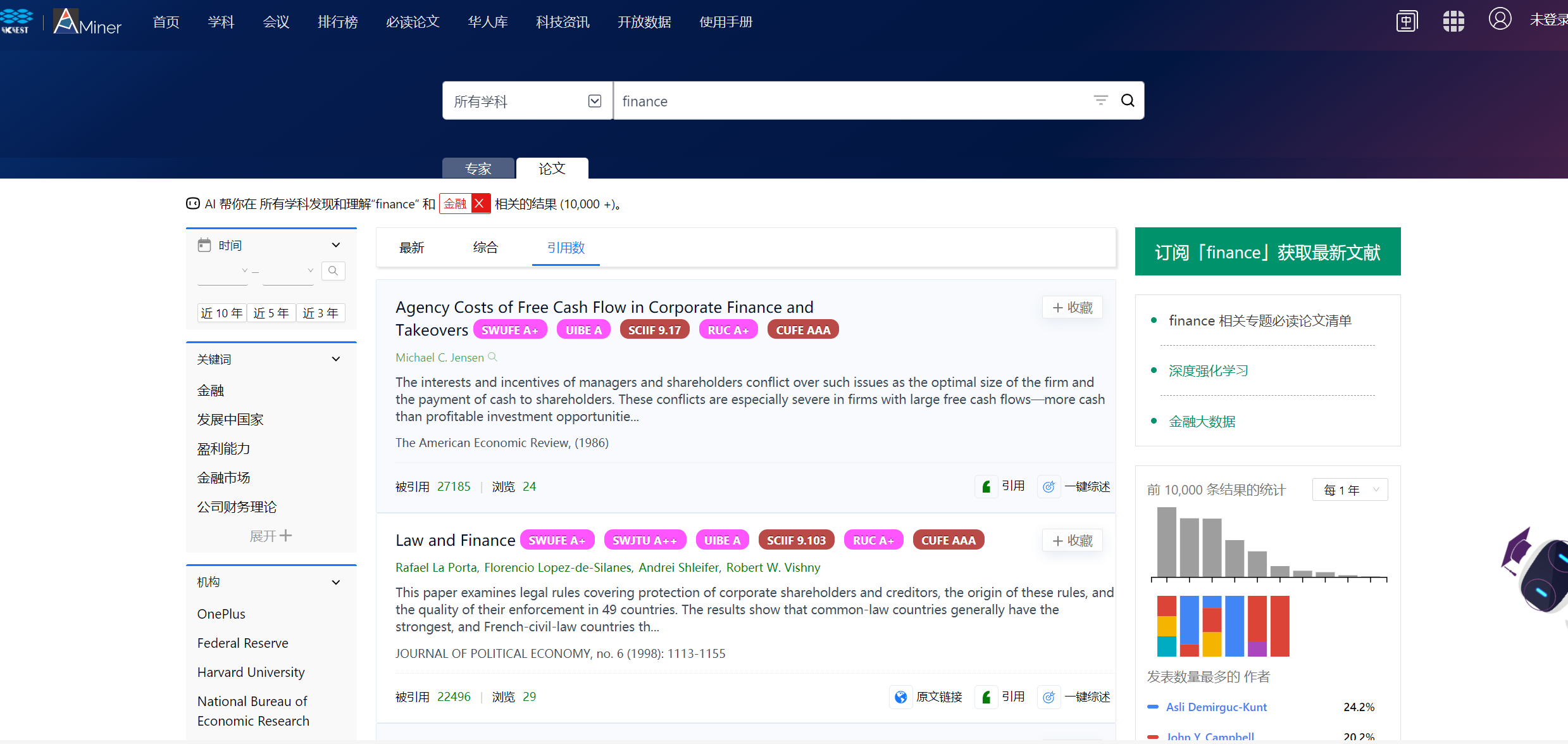Select the 近 5 年 time filter
1568x744 pixels.
point(271,313)
